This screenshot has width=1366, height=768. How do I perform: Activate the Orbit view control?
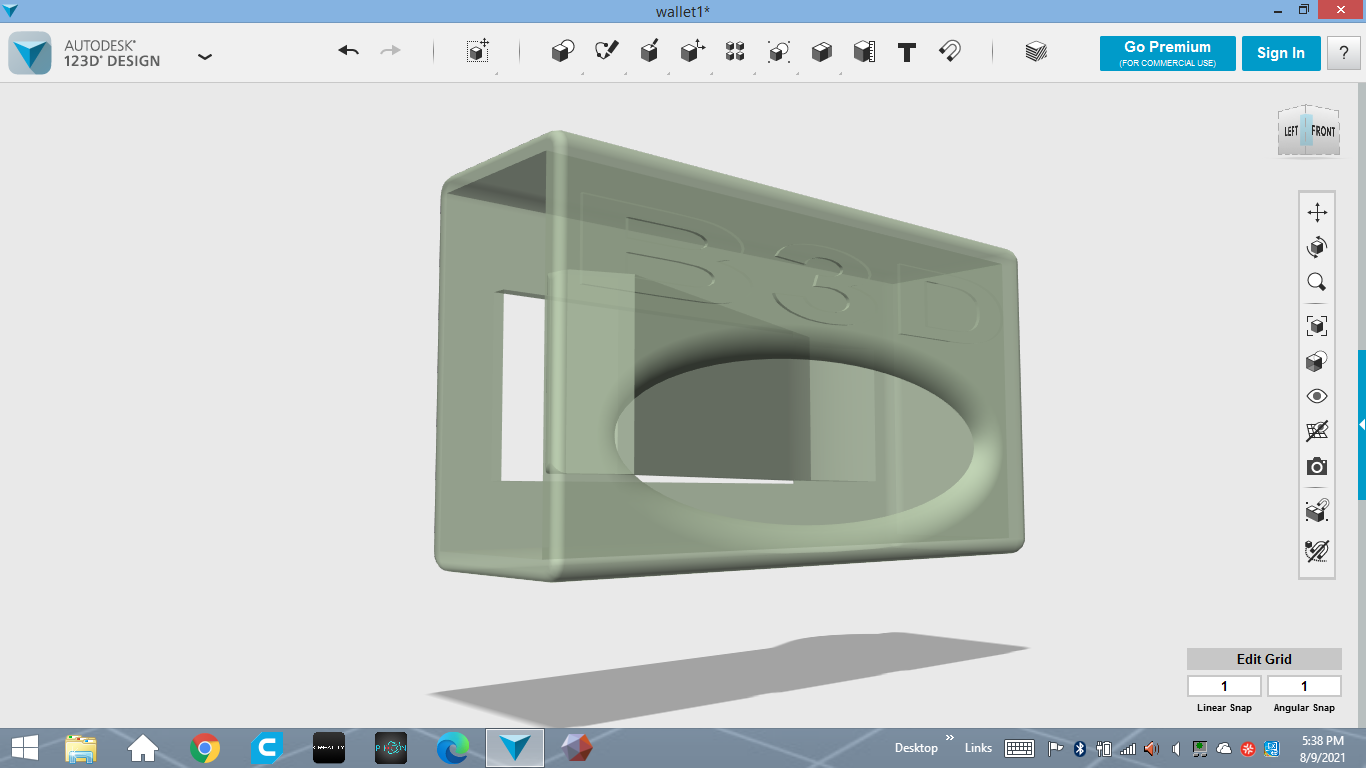point(1317,247)
